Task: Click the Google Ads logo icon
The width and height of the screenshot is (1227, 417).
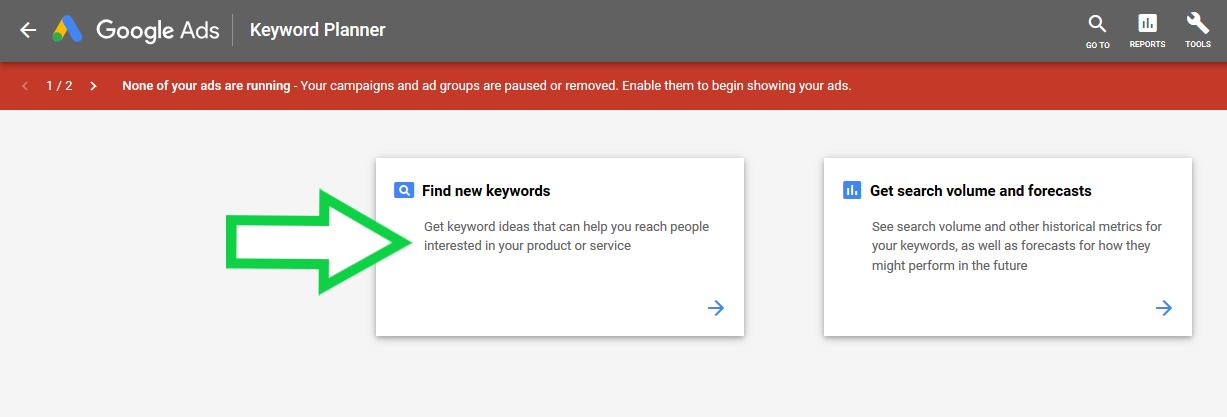Action: coord(67,30)
